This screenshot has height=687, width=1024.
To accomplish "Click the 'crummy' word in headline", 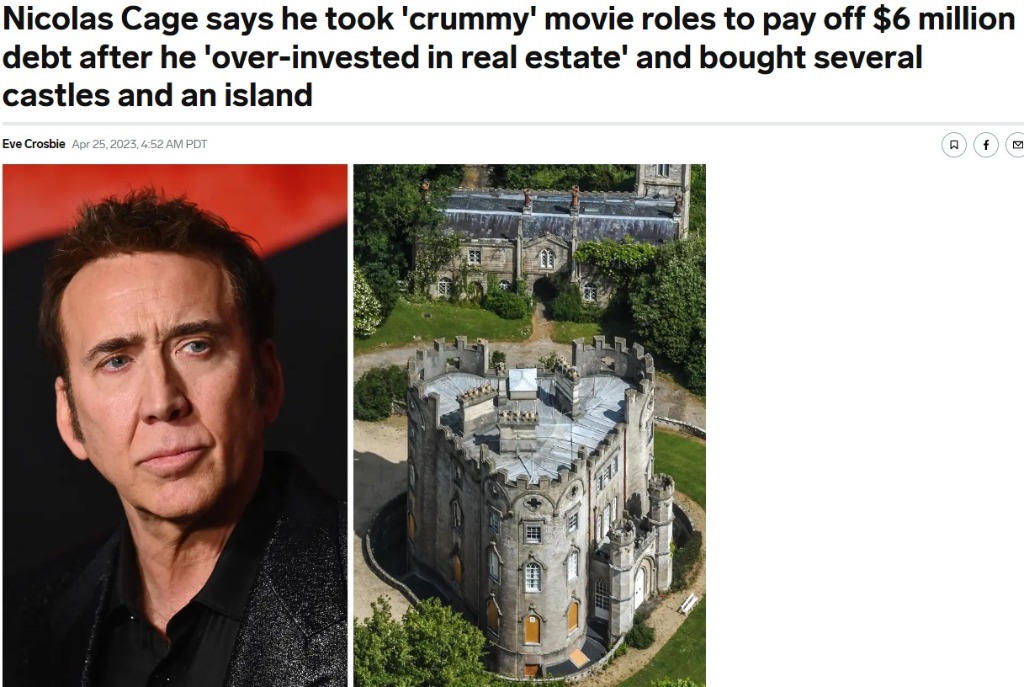I will pyautogui.click(x=467, y=20).
